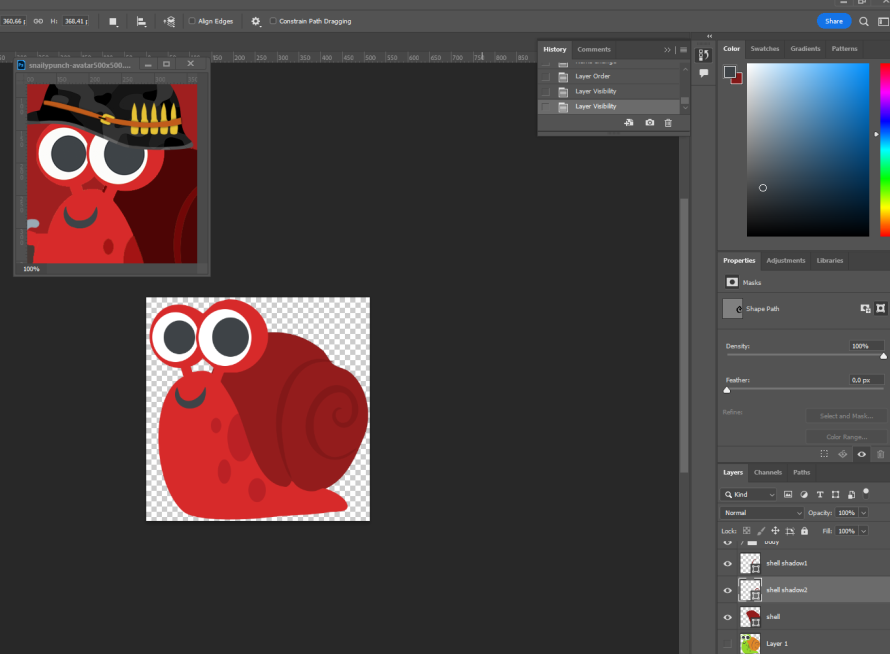The width and height of the screenshot is (890, 654).
Task: Click the Density slider handle
Action: tap(883, 356)
